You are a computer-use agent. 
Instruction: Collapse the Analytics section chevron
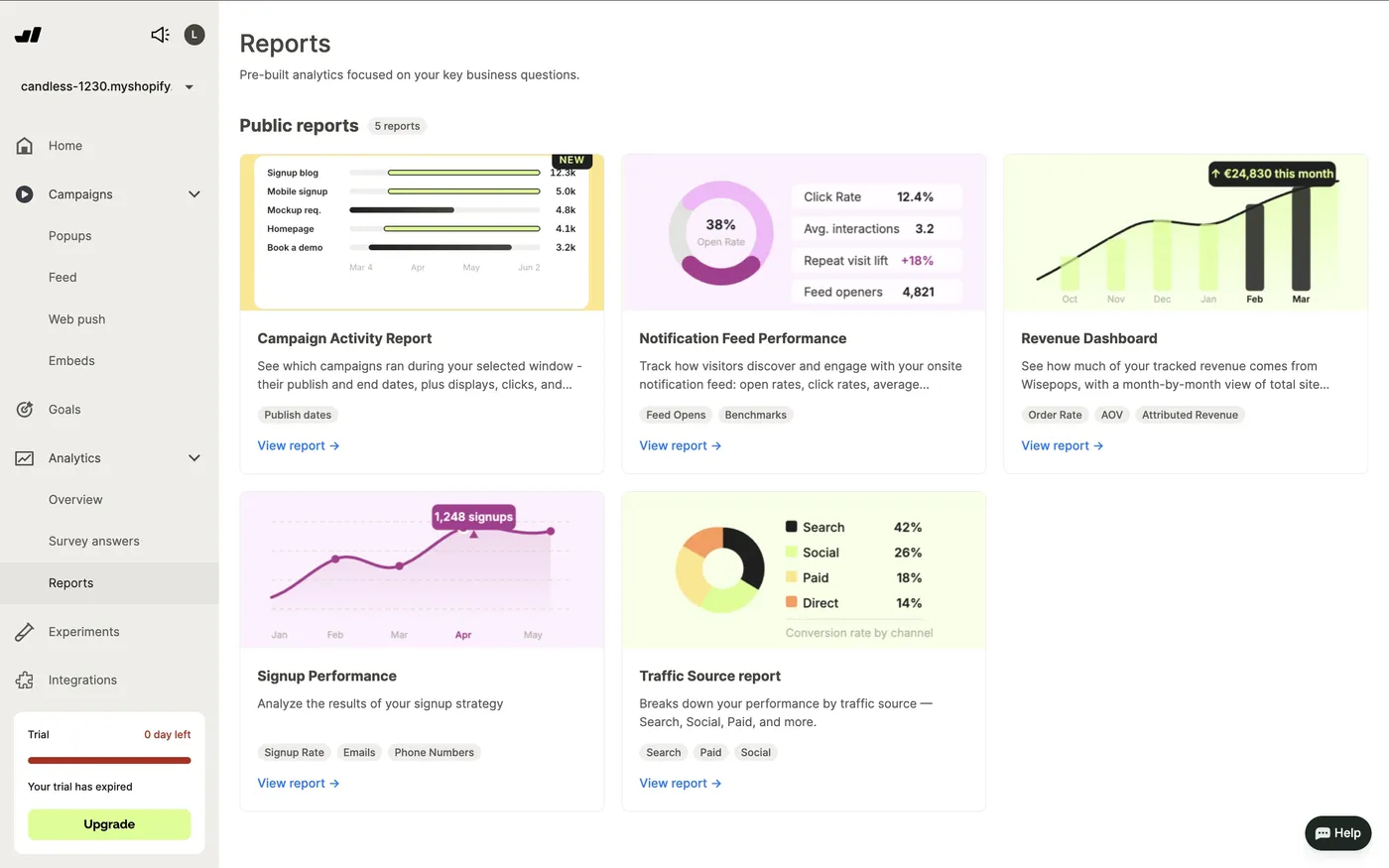click(x=194, y=458)
